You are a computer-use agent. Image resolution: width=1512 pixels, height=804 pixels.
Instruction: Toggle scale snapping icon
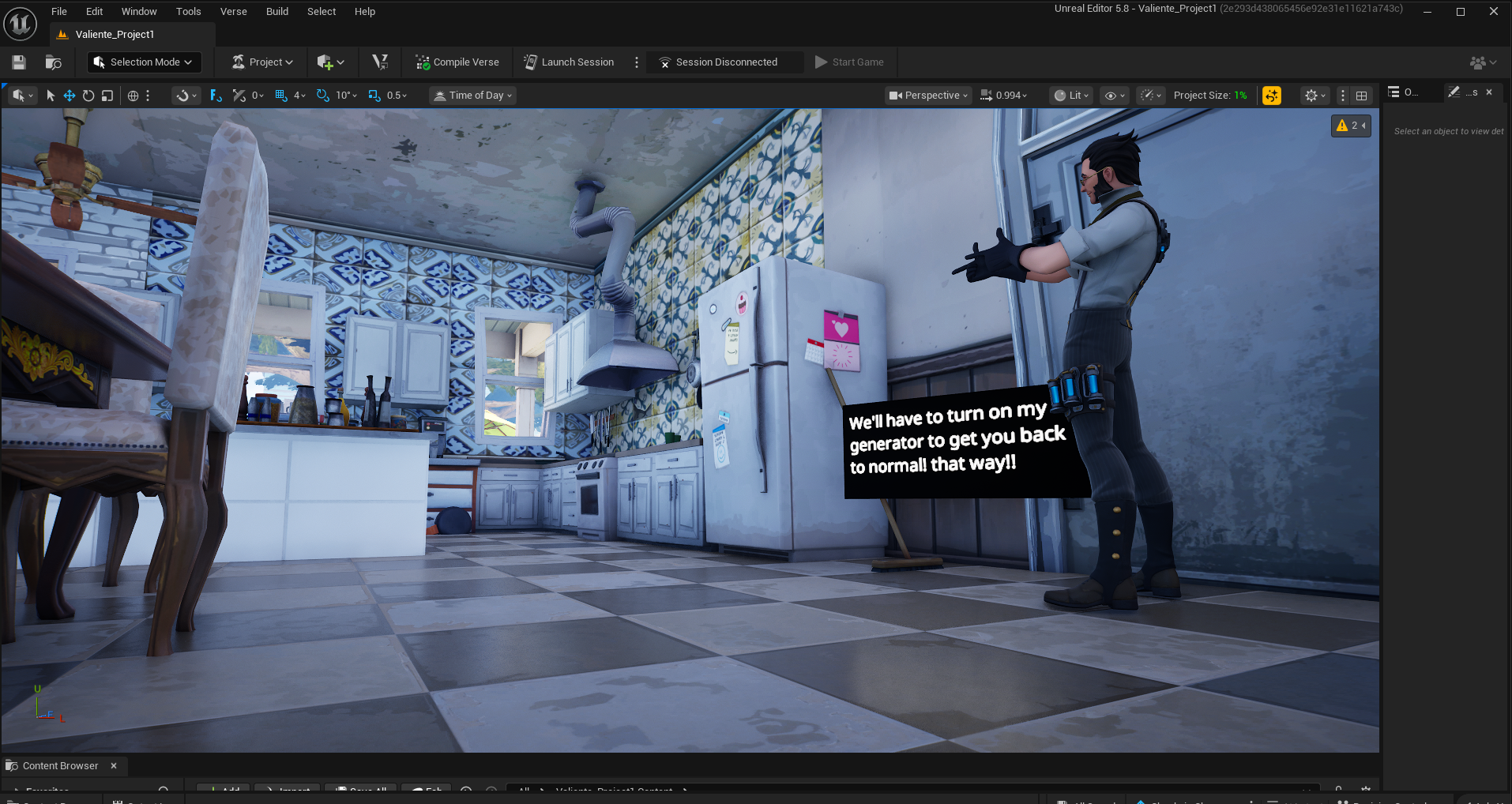pyautogui.click(x=374, y=96)
